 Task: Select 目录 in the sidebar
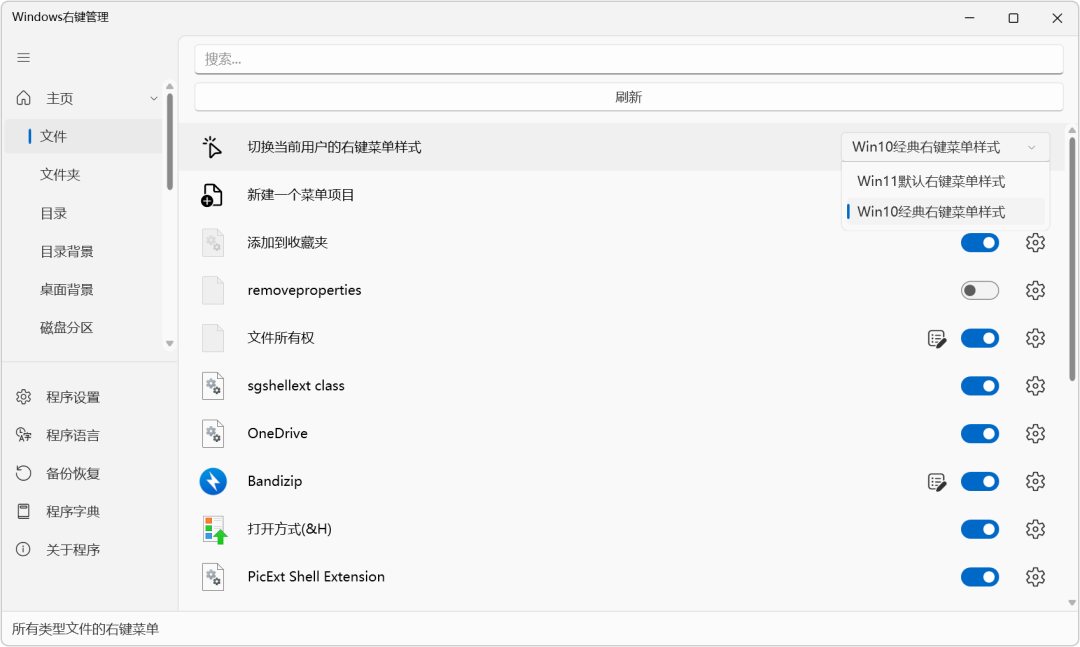(83, 213)
